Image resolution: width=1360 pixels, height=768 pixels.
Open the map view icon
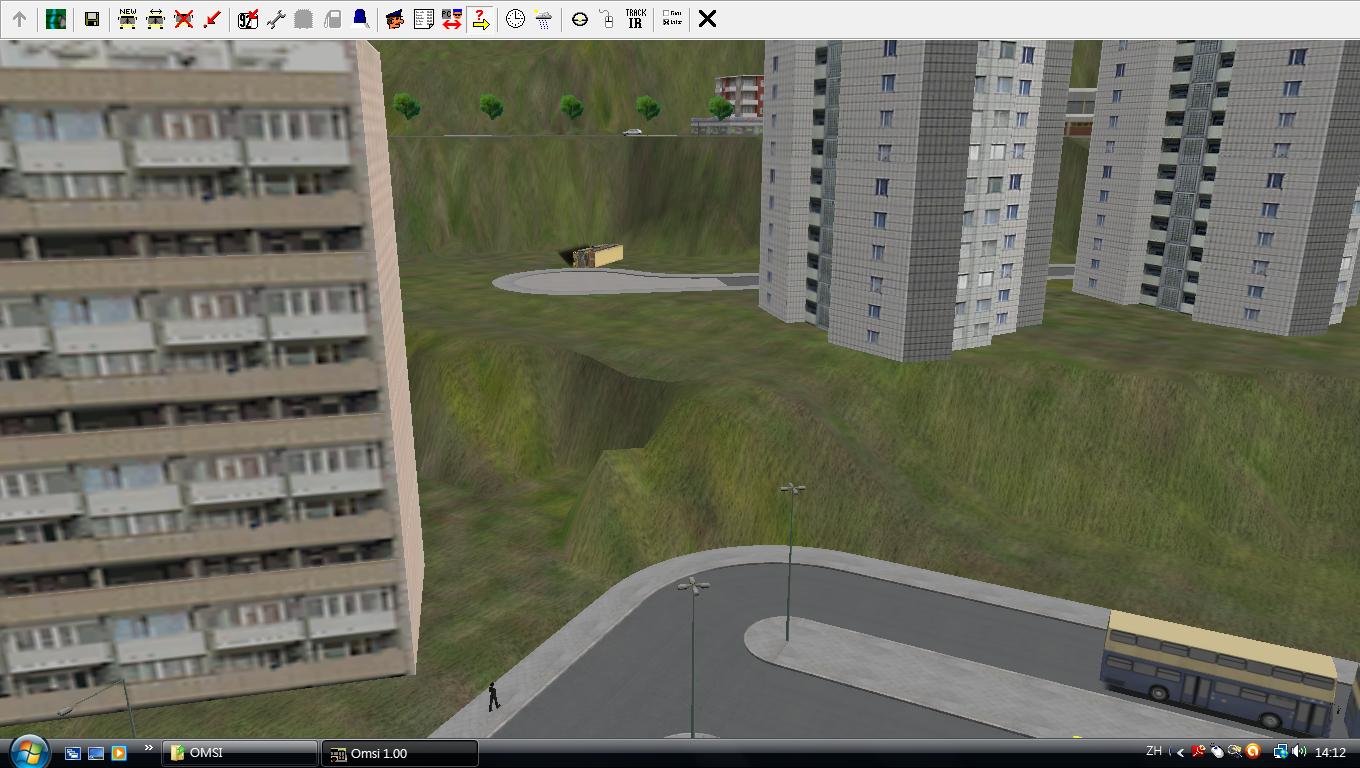[56, 19]
